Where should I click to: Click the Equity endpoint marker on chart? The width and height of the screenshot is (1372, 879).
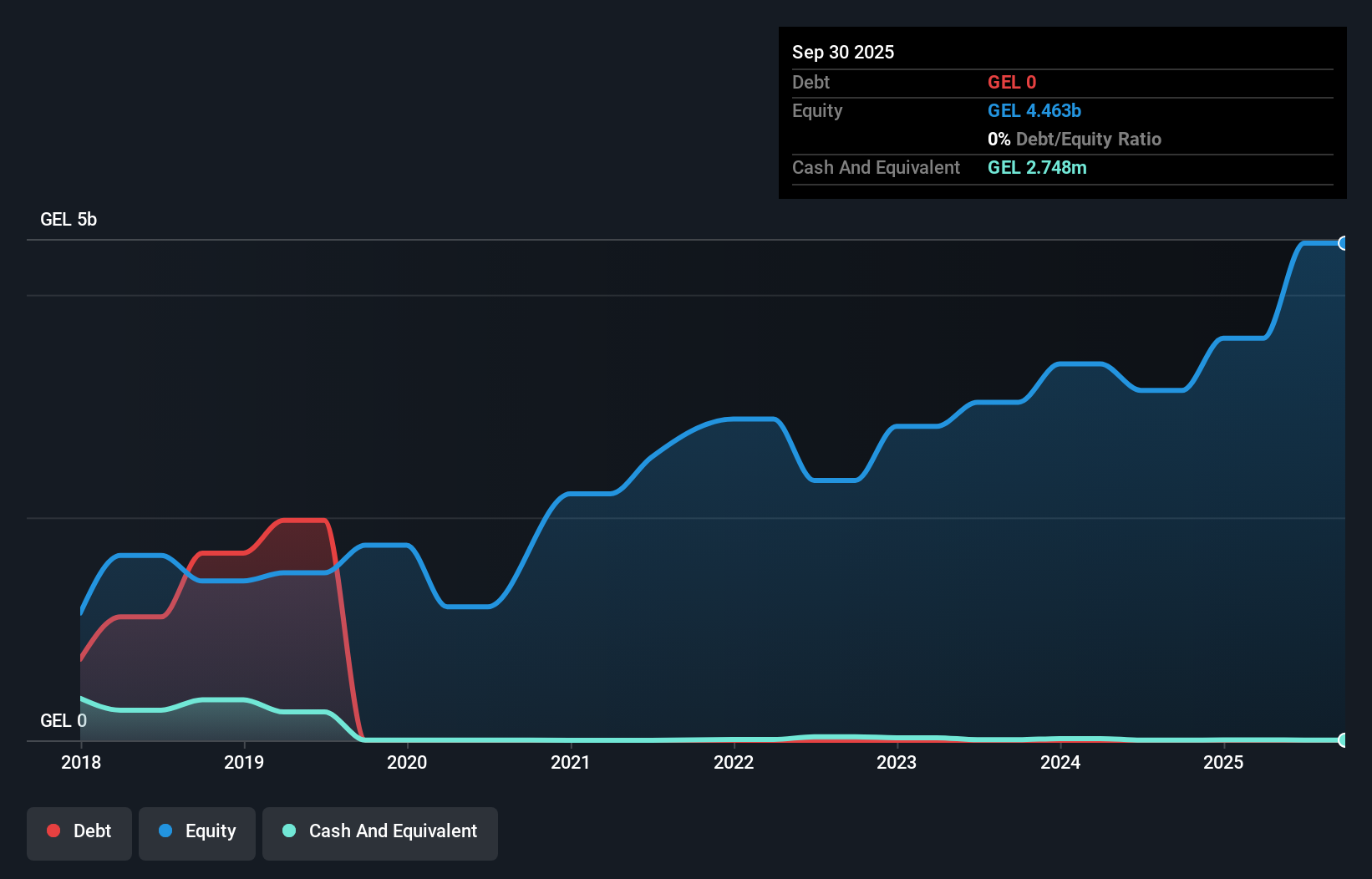(x=1343, y=243)
